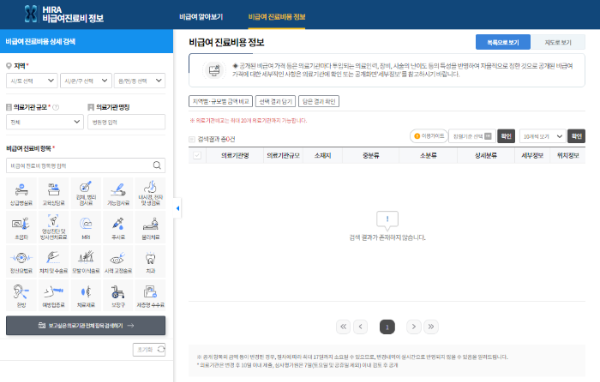Focus the 비급여 진료비 항목명 입력 field

tap(86, 165)
